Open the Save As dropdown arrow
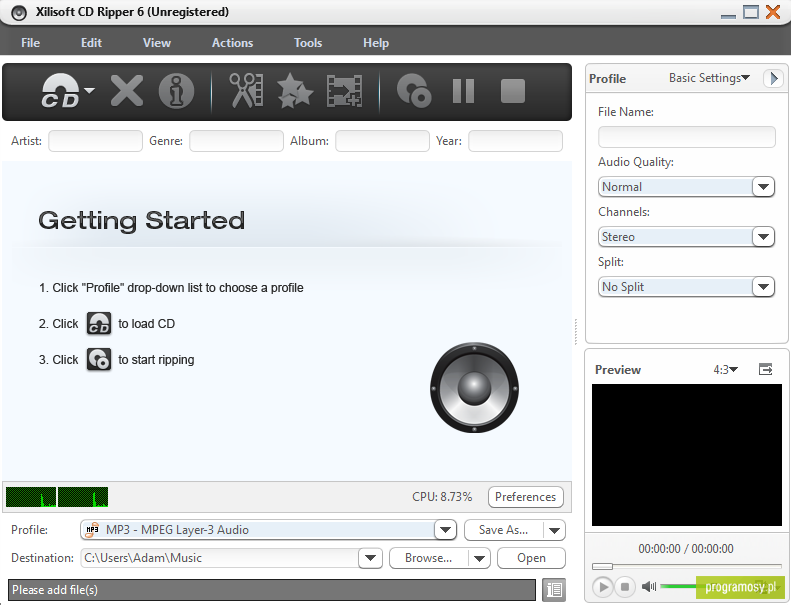Image resolution: width=791 pixels, height=605 pixels. [554, 530]
